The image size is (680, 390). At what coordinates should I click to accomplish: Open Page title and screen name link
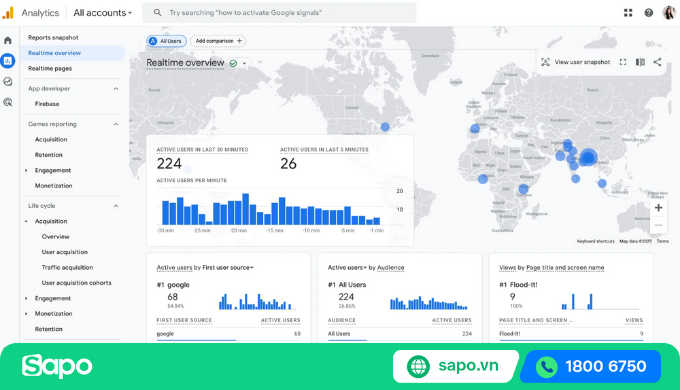[x=565, y=268]
